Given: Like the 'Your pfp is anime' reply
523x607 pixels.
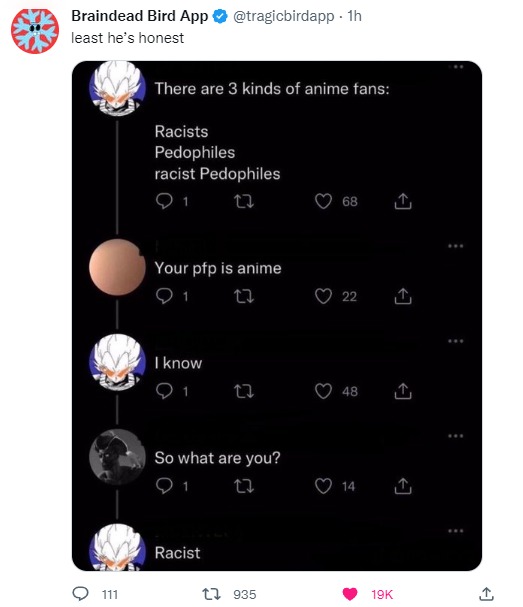Looking at the screenshot, I should coord(323,296).
